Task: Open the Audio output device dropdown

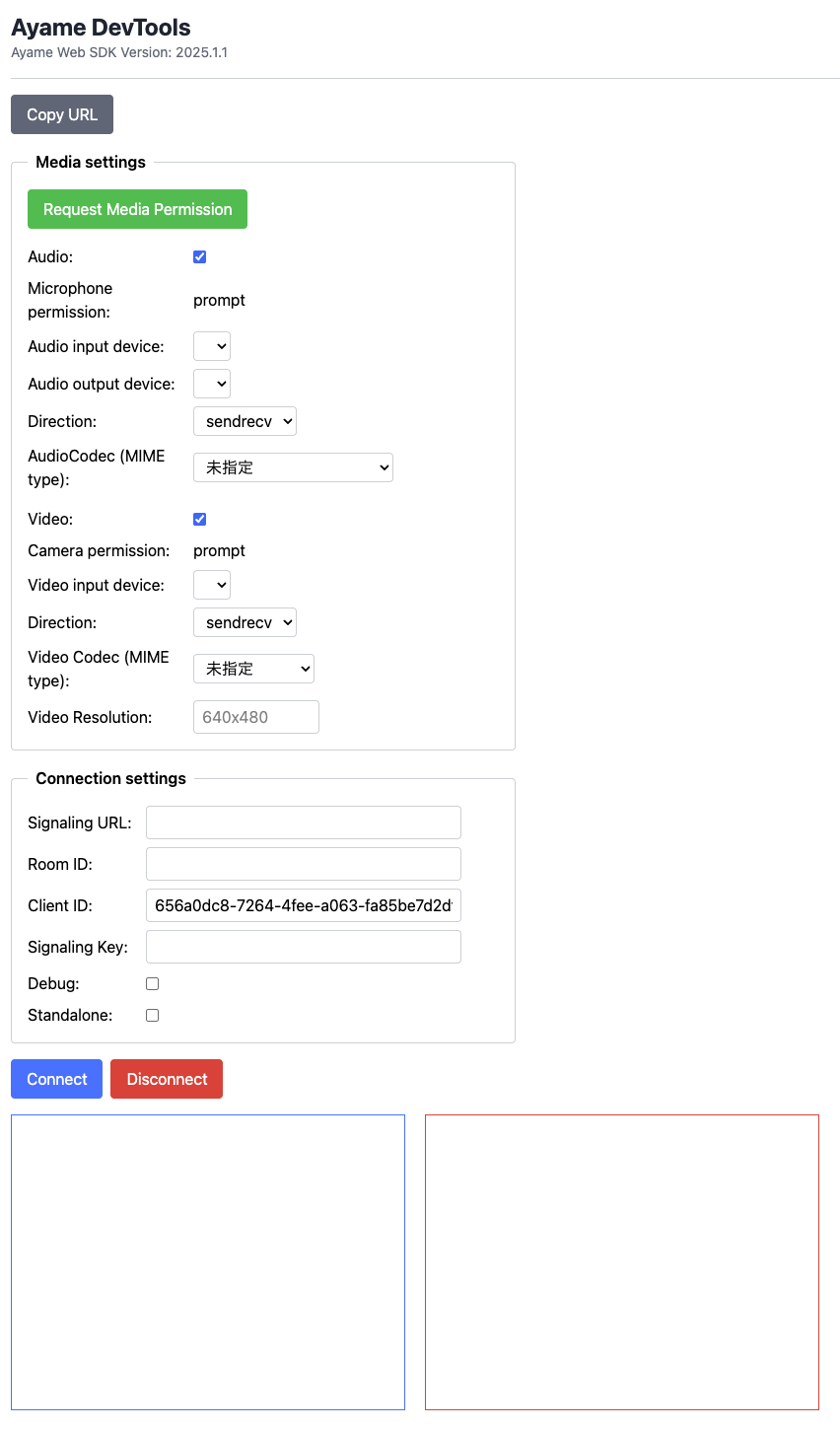Action: pyautogui.click(x=212, y=384)
